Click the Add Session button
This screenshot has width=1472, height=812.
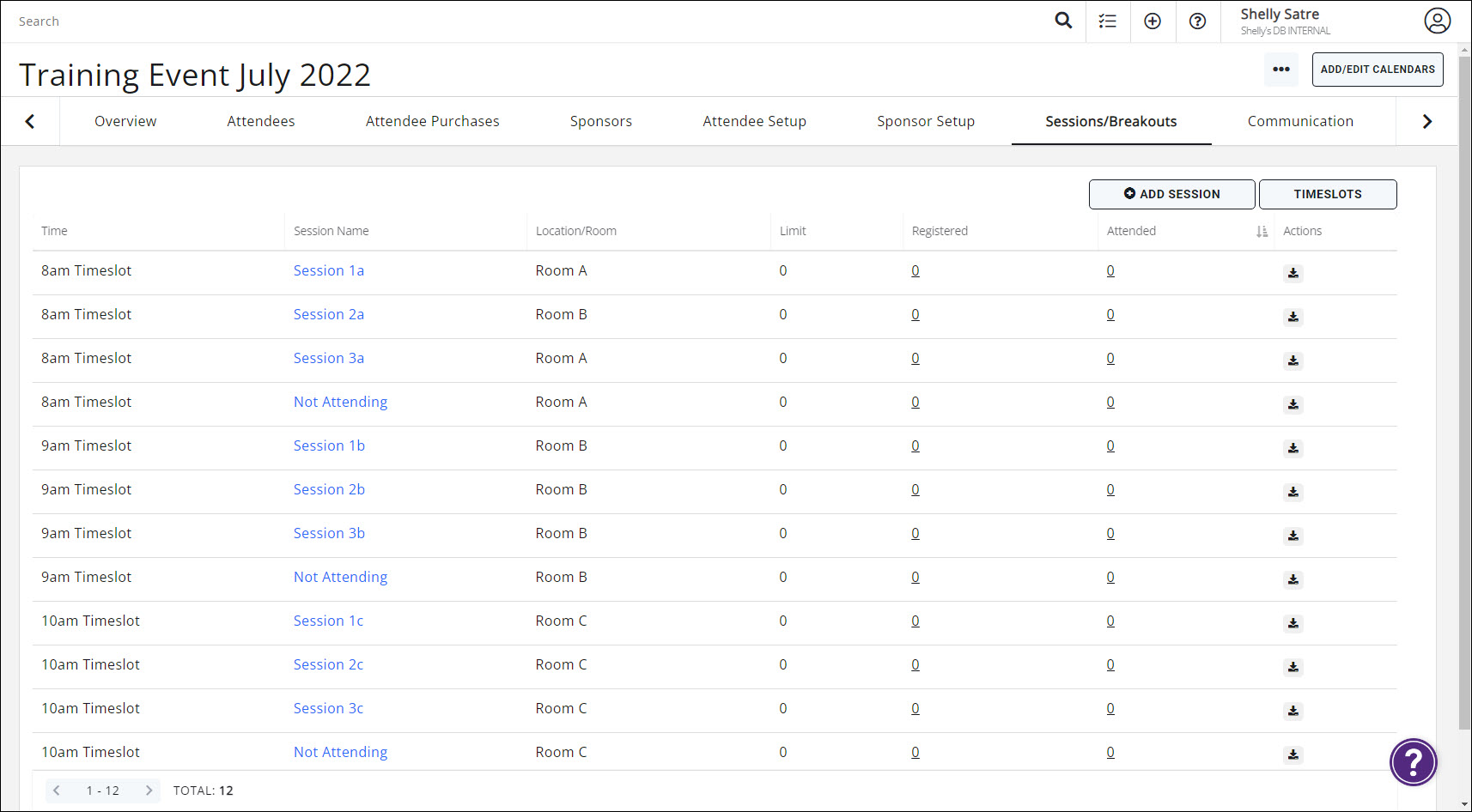(x=1171, y=194)
